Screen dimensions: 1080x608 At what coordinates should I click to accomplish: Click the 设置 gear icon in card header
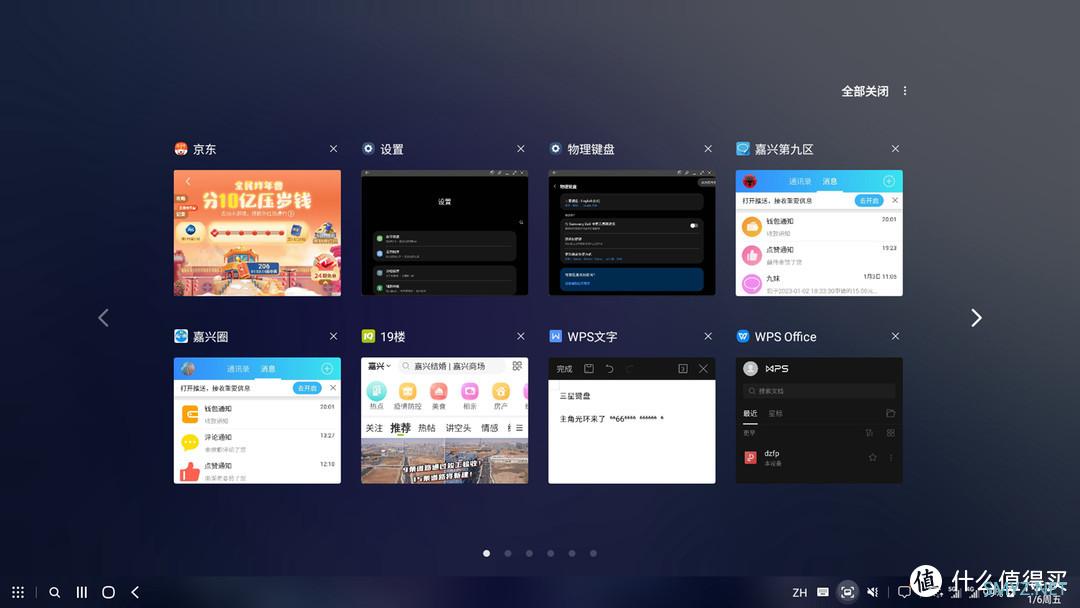pyautogui.click(x=368, y=149)
